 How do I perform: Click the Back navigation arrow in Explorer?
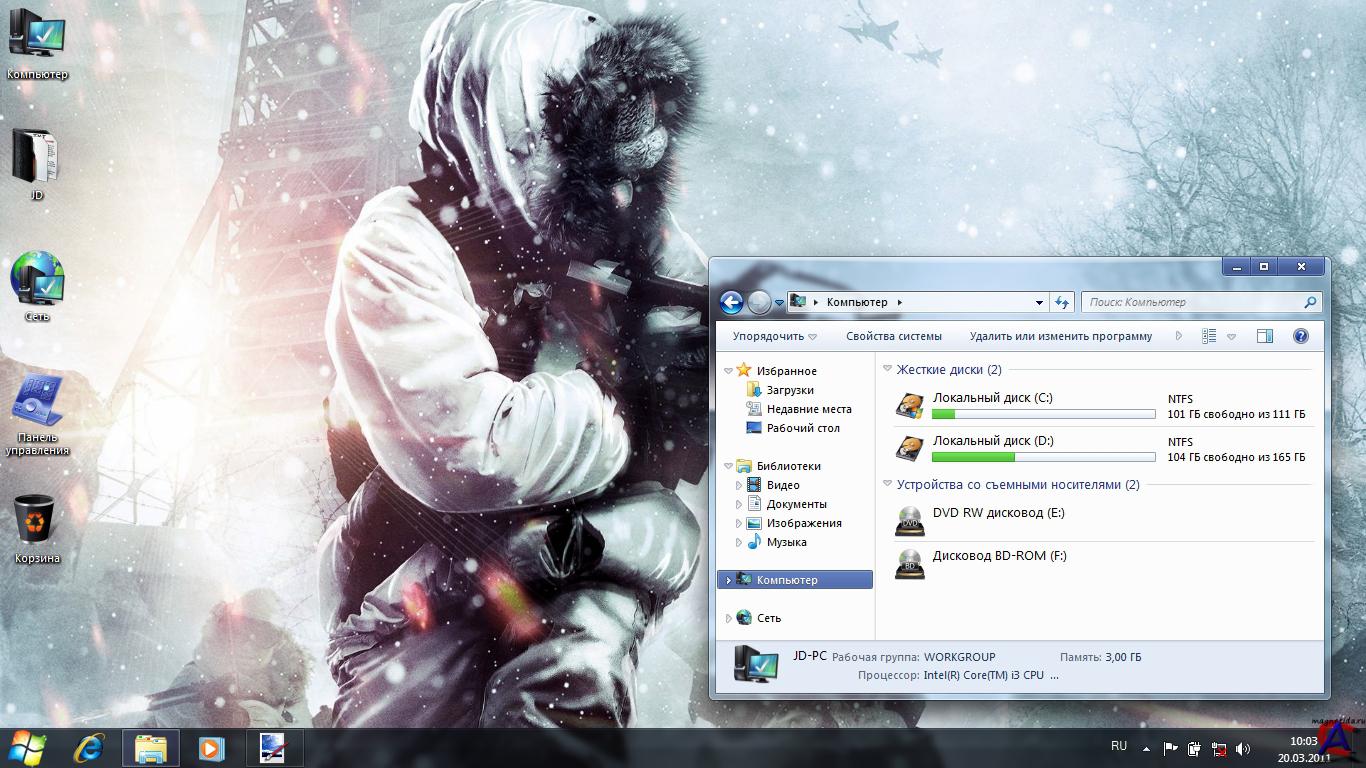tap(731, 302)
